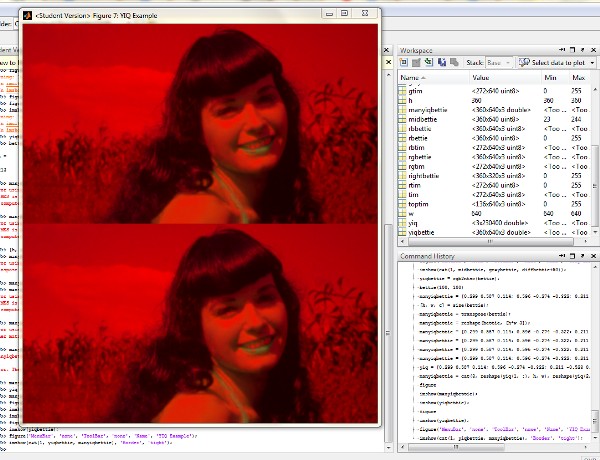
Task: Click the Open variable icon in Workspace toolbar
Action: pos(416,62)
